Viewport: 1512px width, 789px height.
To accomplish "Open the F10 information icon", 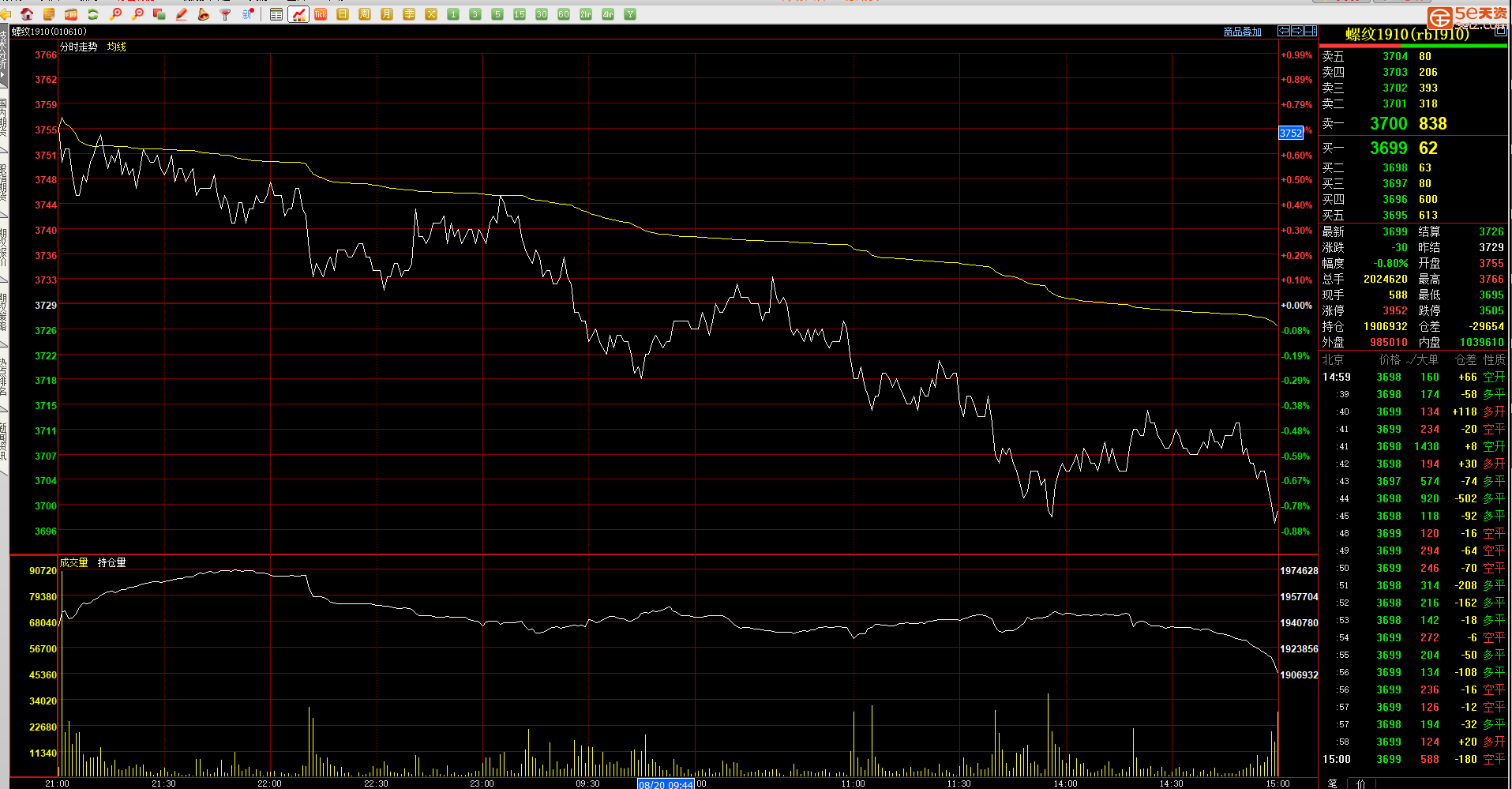I will point(71,14).
